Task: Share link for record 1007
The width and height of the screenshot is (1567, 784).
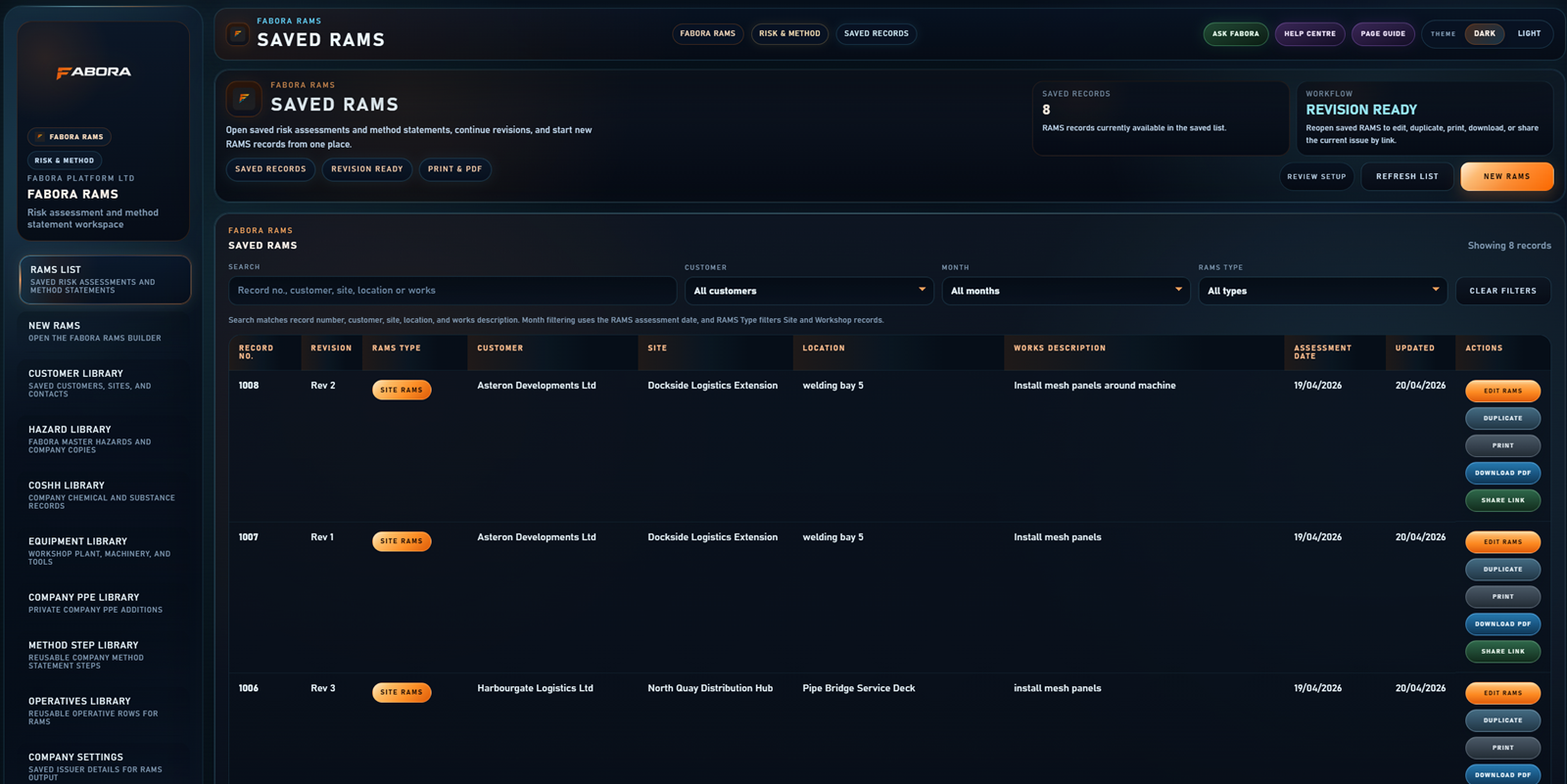Action: coord(1502,651)
